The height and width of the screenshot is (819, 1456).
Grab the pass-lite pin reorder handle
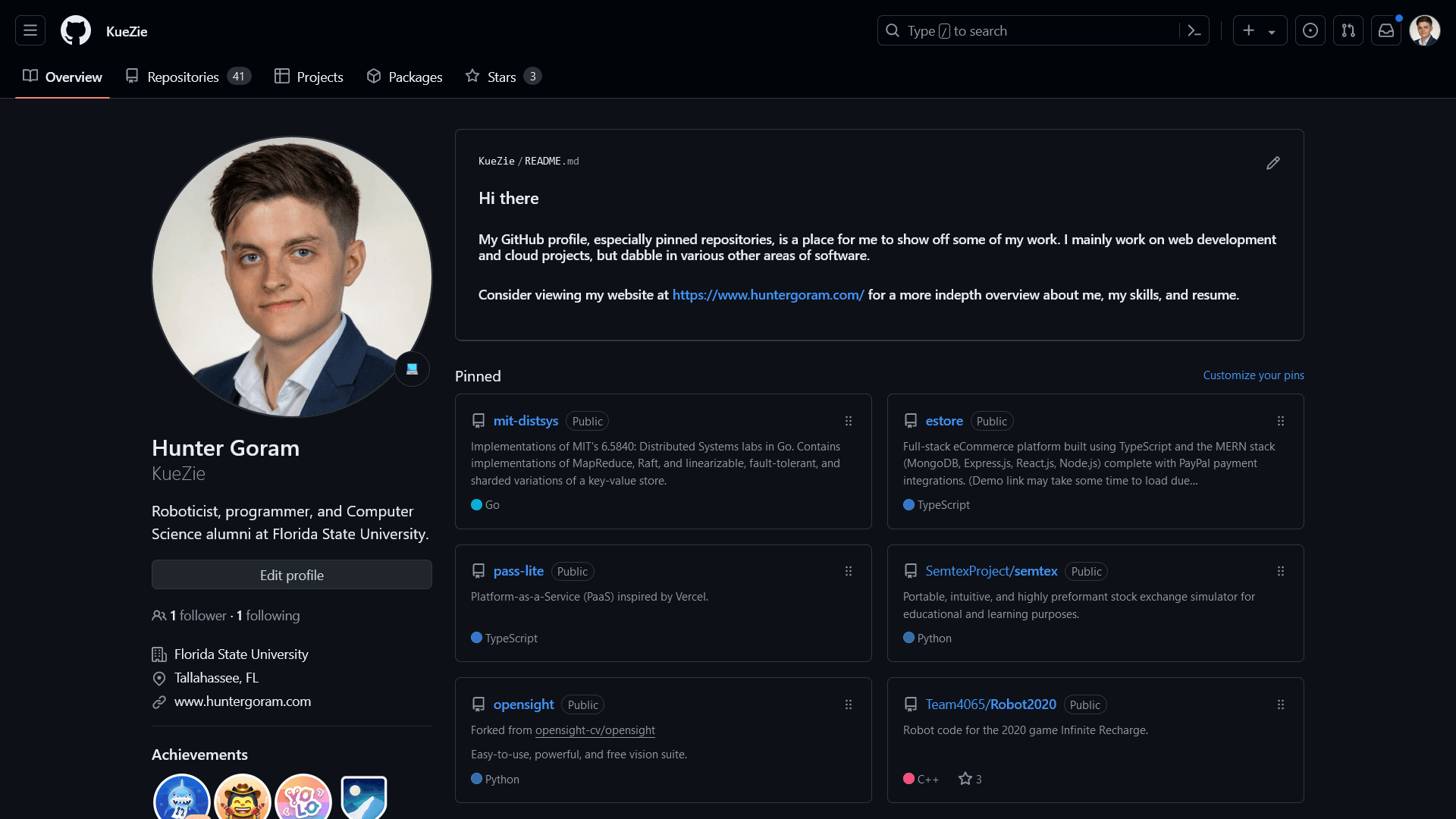(849, 571)
